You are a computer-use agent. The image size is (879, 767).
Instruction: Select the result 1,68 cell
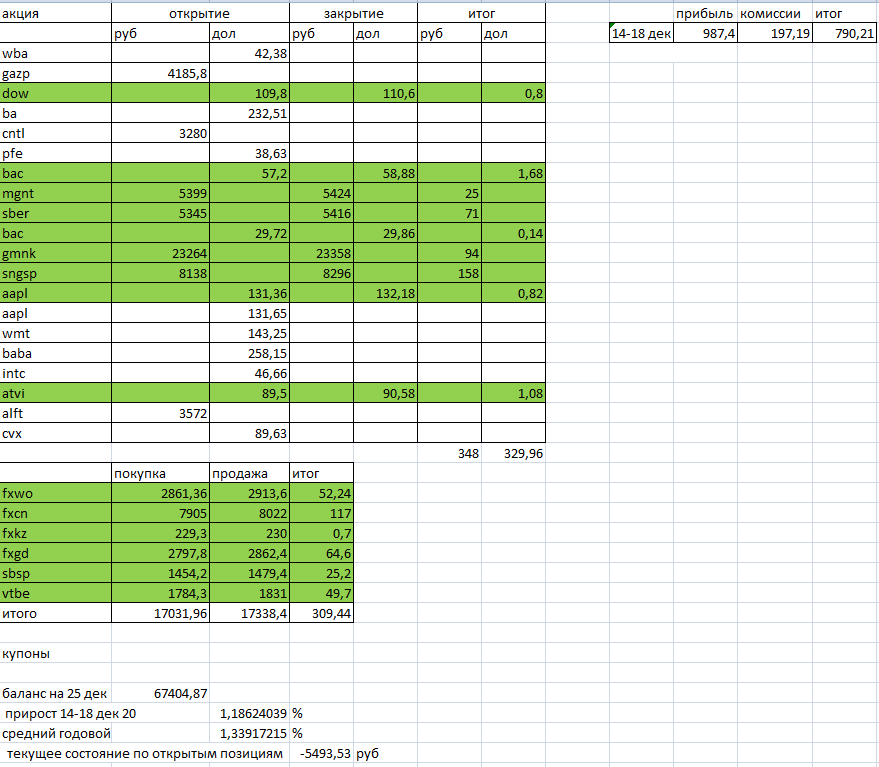click(x=513, y=173)
